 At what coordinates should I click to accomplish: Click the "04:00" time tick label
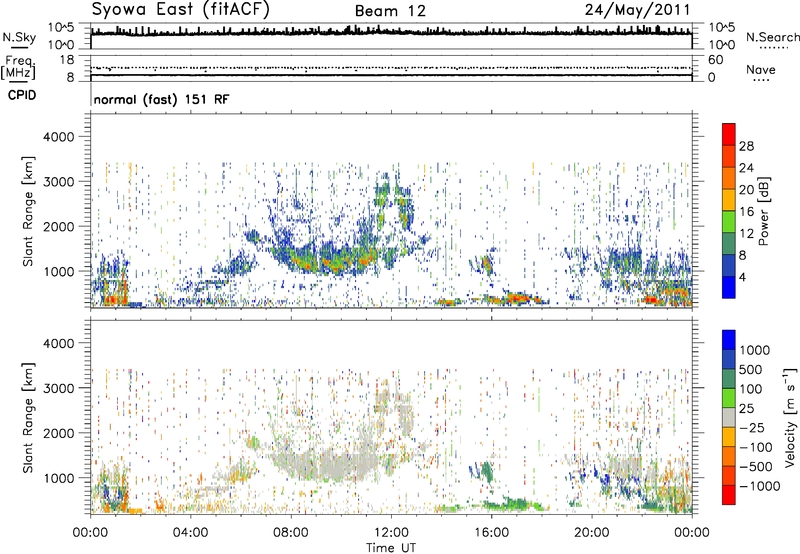(190, 533)
